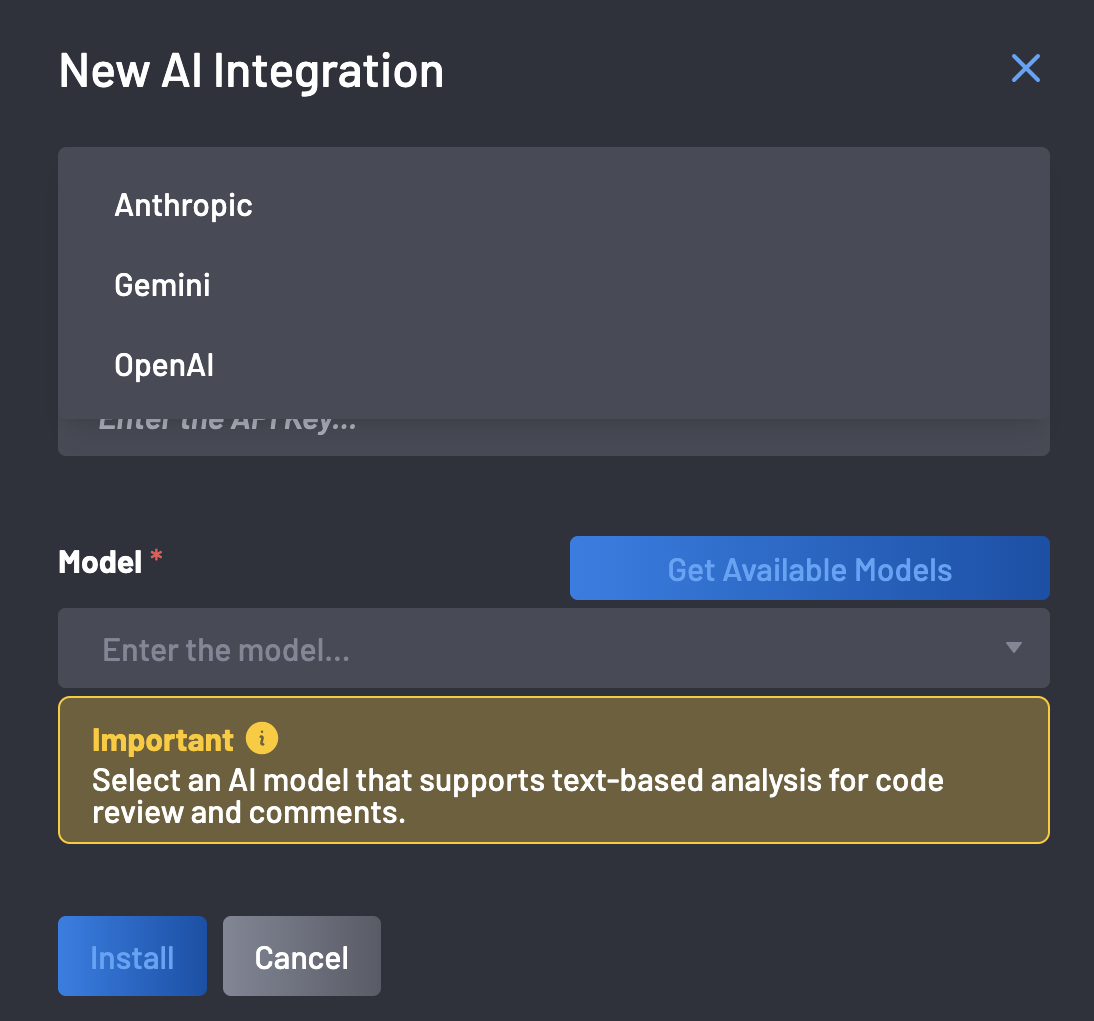Choose Gemini in the provider list
The width and height of the screenshot is (1094, 1021).
pos(163,285)
